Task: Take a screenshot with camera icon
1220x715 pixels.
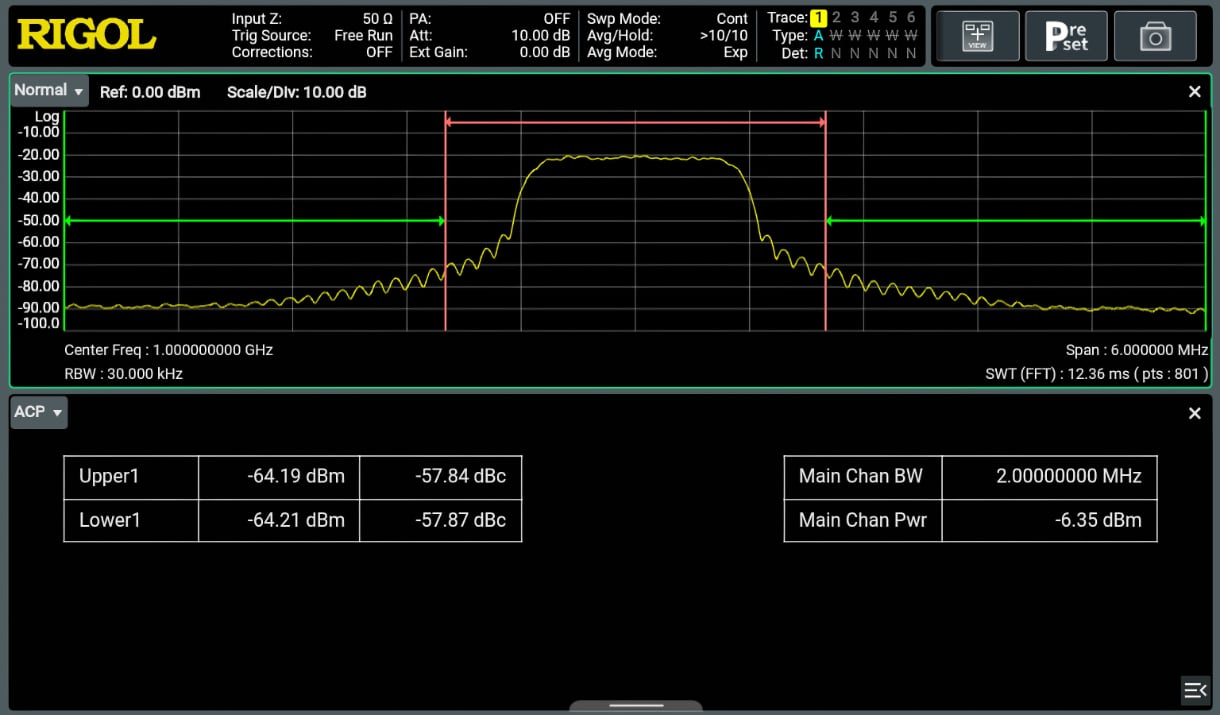Action: click(1155, 36)
